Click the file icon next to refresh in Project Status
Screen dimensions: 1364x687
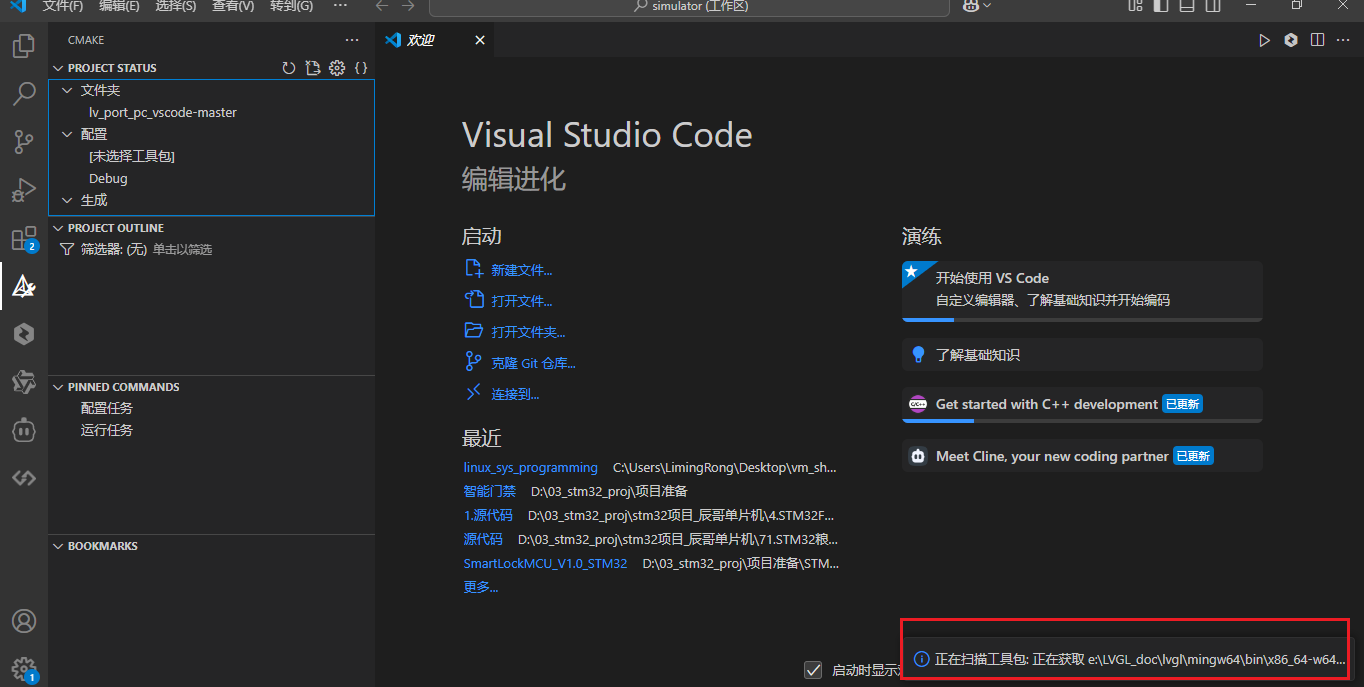(x=313, y=68)
